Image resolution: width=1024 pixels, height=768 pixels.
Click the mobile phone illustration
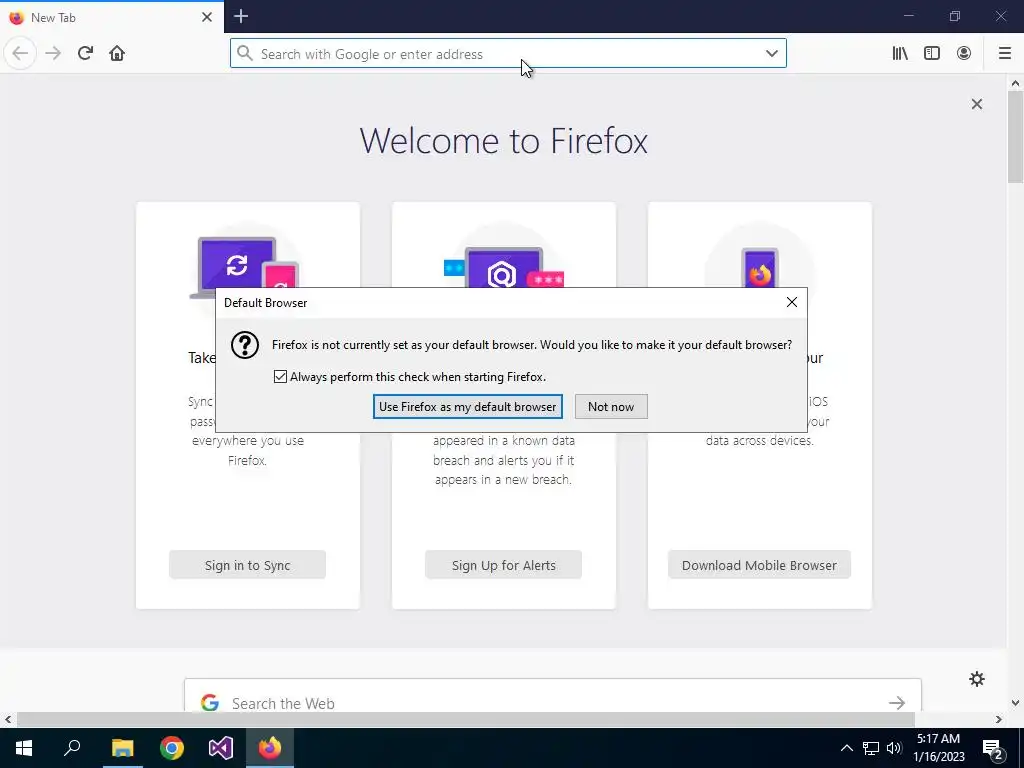pos(760,267)
